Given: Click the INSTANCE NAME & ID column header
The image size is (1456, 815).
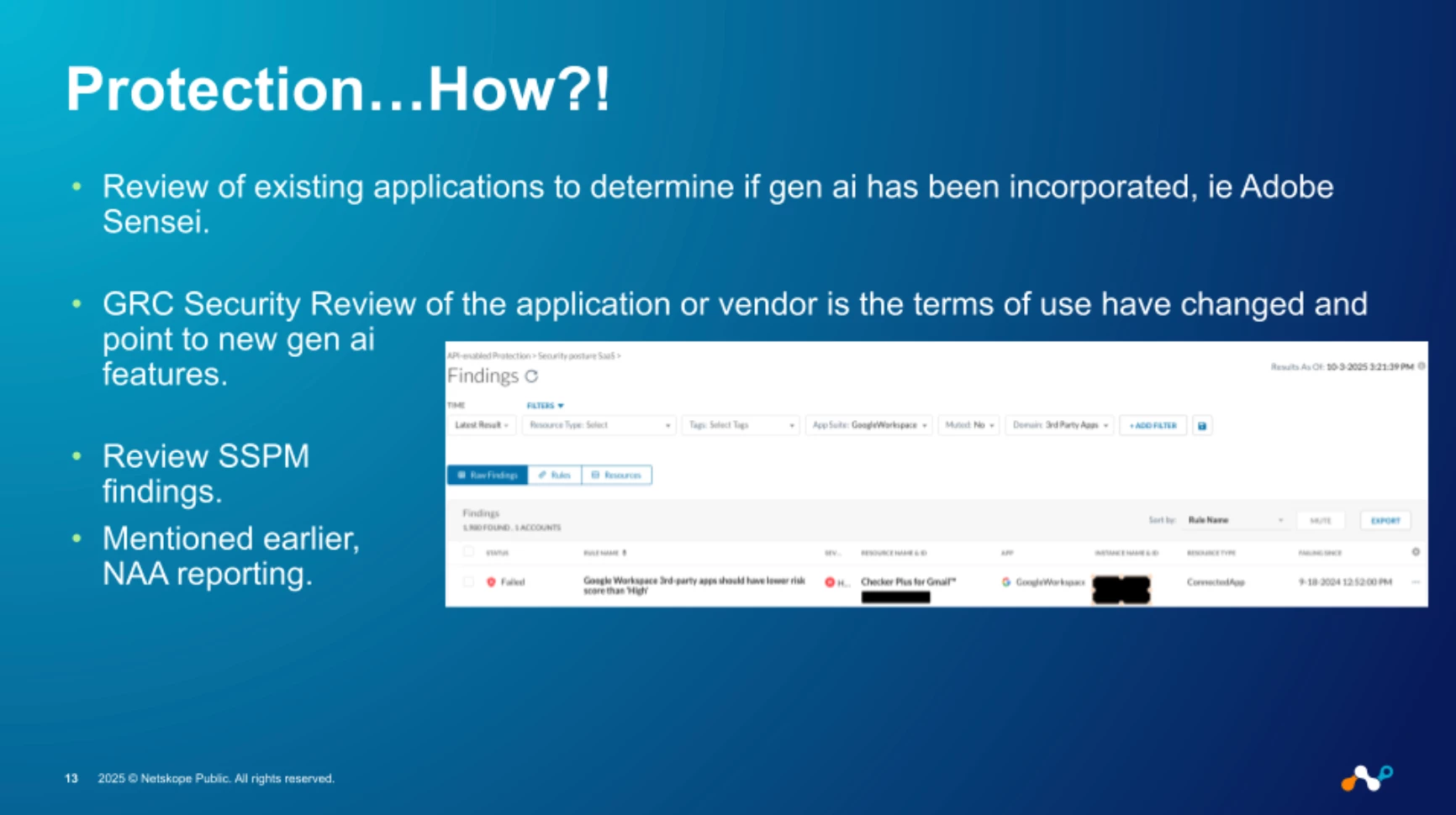Looking at the screenshot, I should point(1126,553).
